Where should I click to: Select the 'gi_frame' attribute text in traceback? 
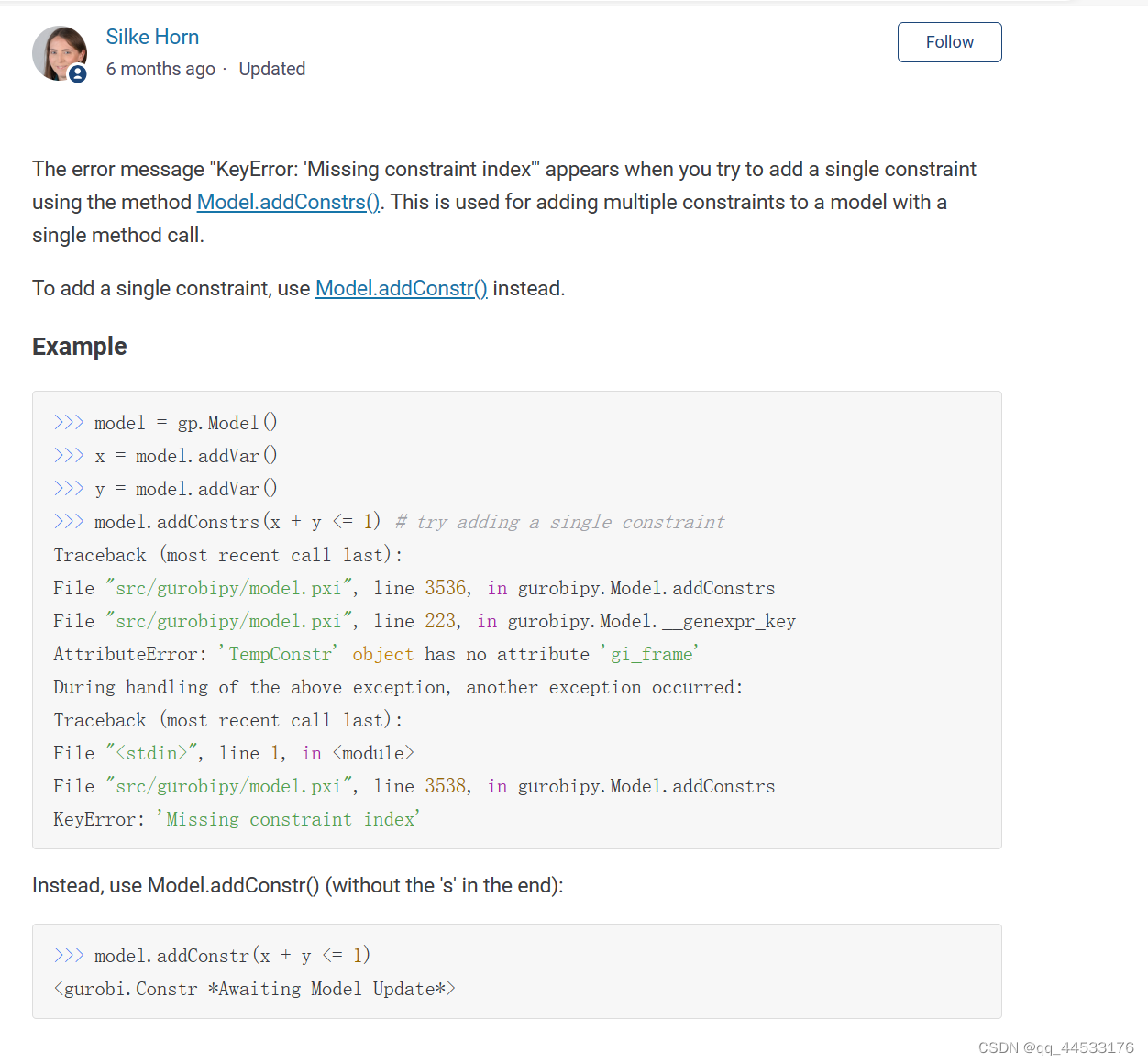tap(651, 654)
